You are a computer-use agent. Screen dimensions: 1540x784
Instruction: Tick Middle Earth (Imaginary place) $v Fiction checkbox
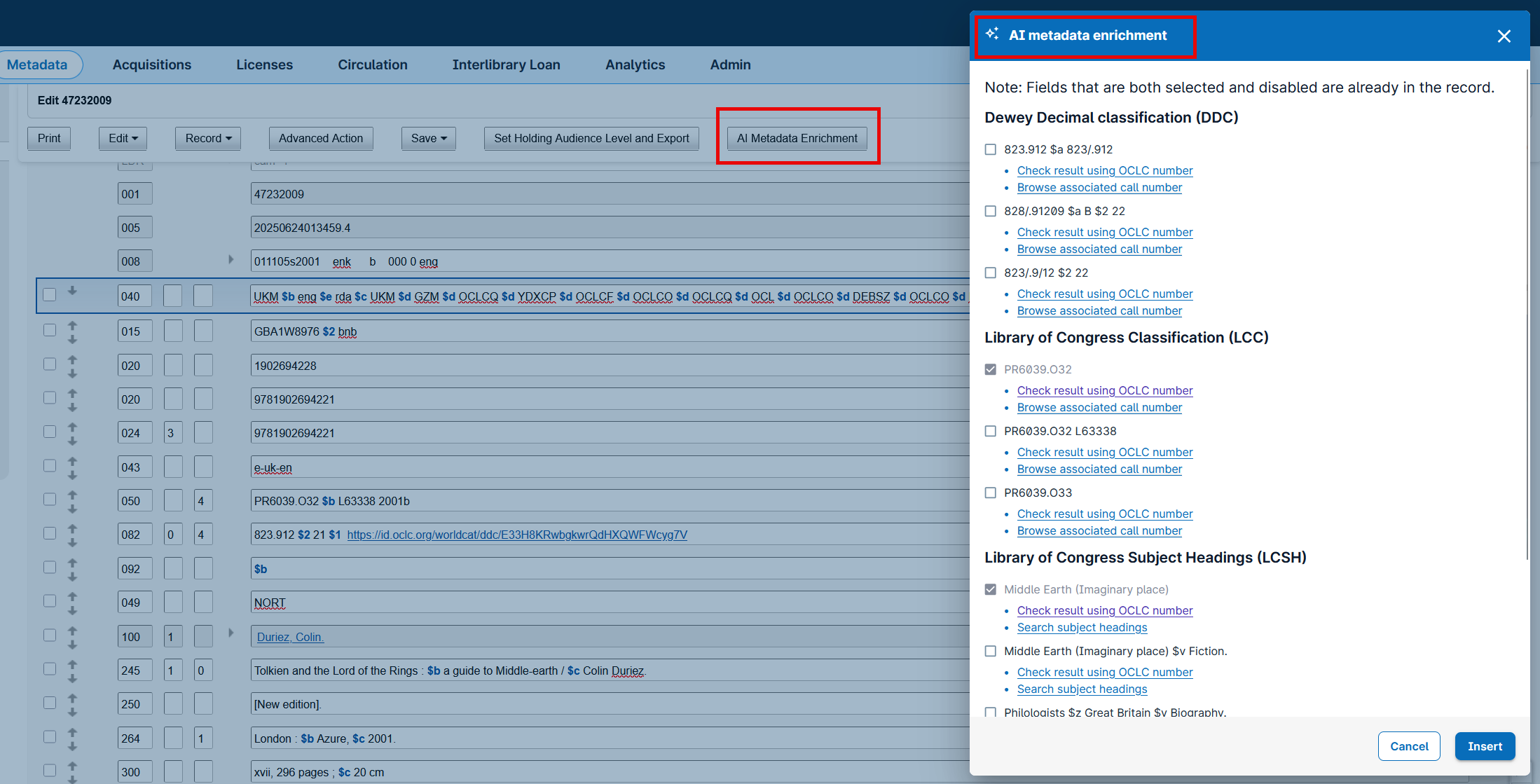pyautogui.click(x=990, y=651)
